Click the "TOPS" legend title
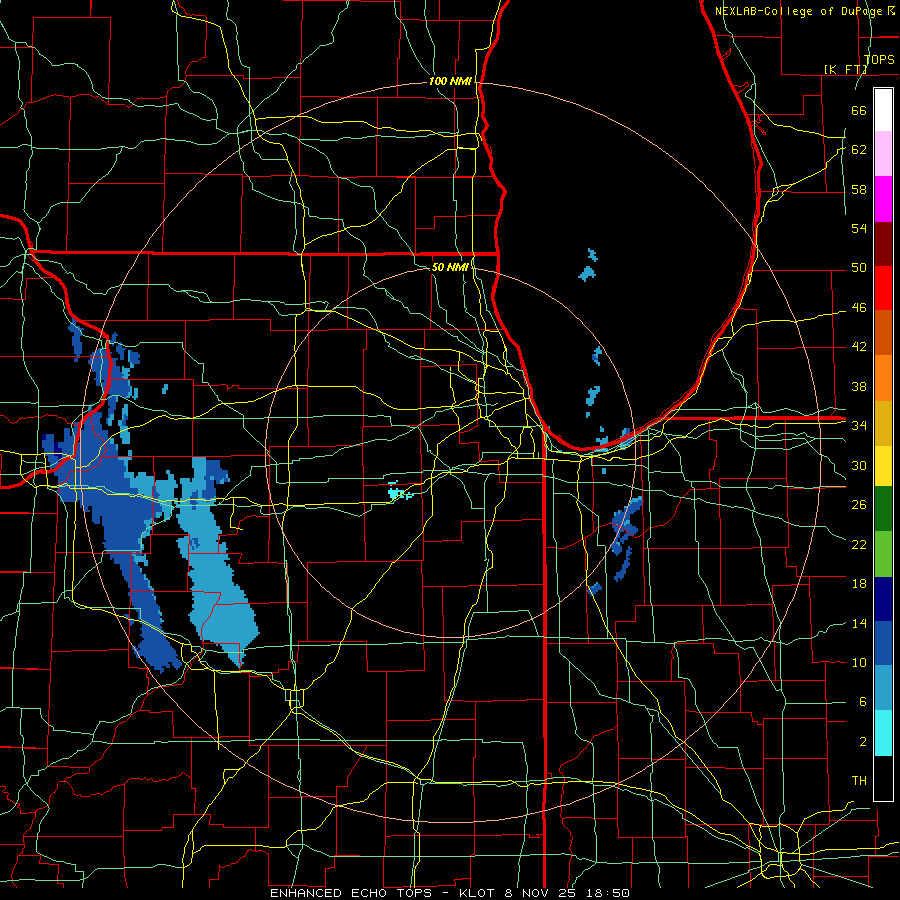 tap(879, 59)
